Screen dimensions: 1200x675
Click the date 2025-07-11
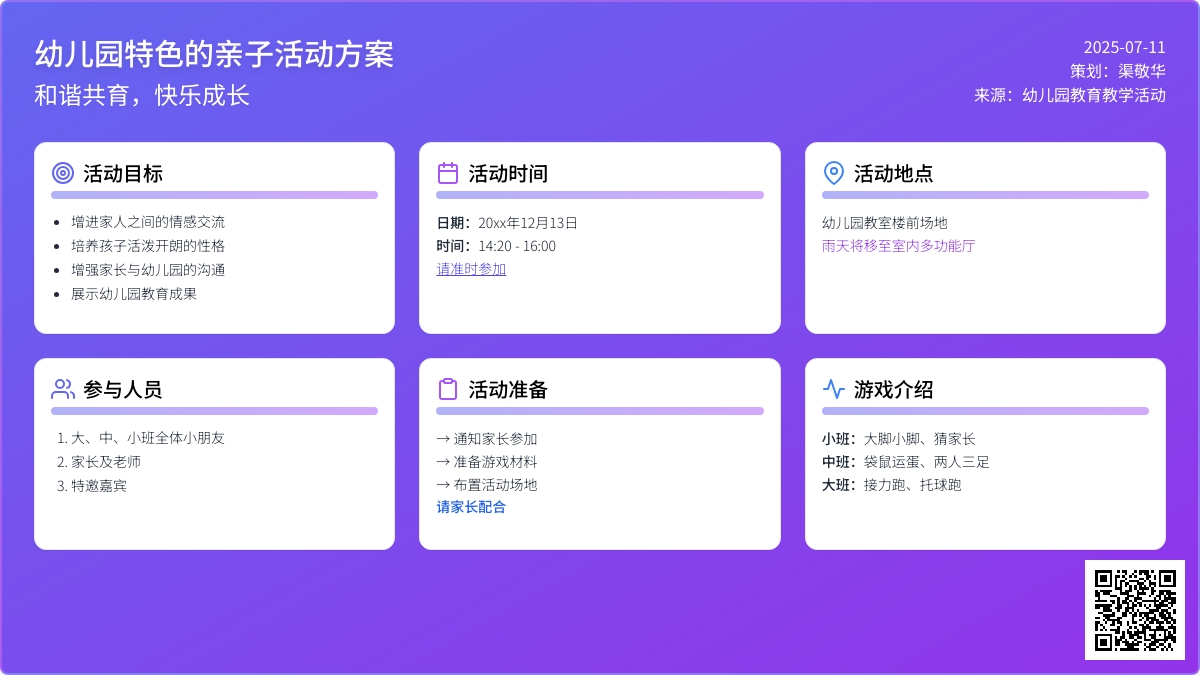1125,47
